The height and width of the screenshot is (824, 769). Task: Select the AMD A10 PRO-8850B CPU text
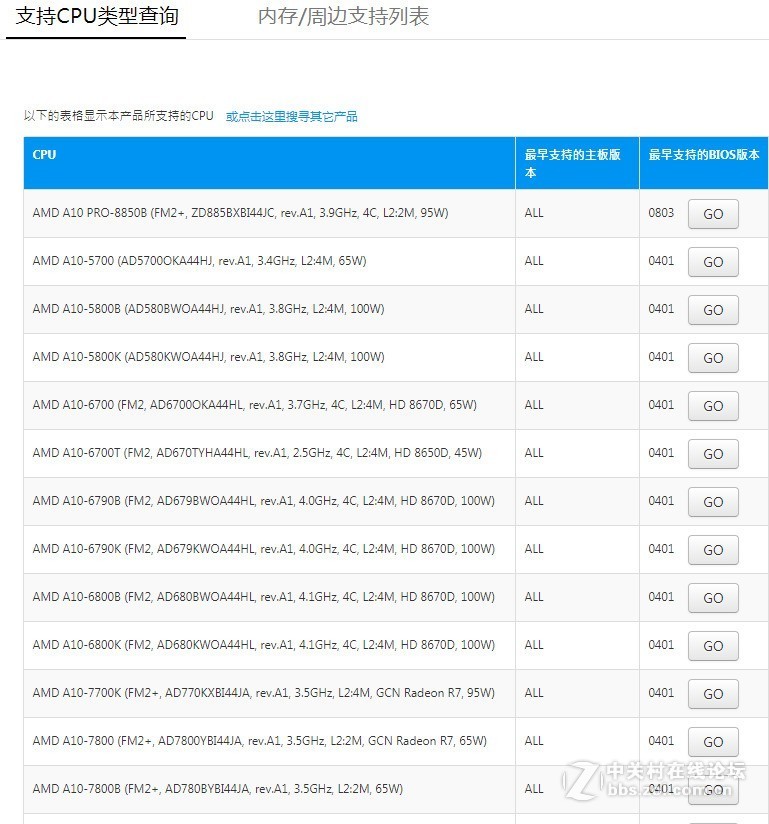240,213
